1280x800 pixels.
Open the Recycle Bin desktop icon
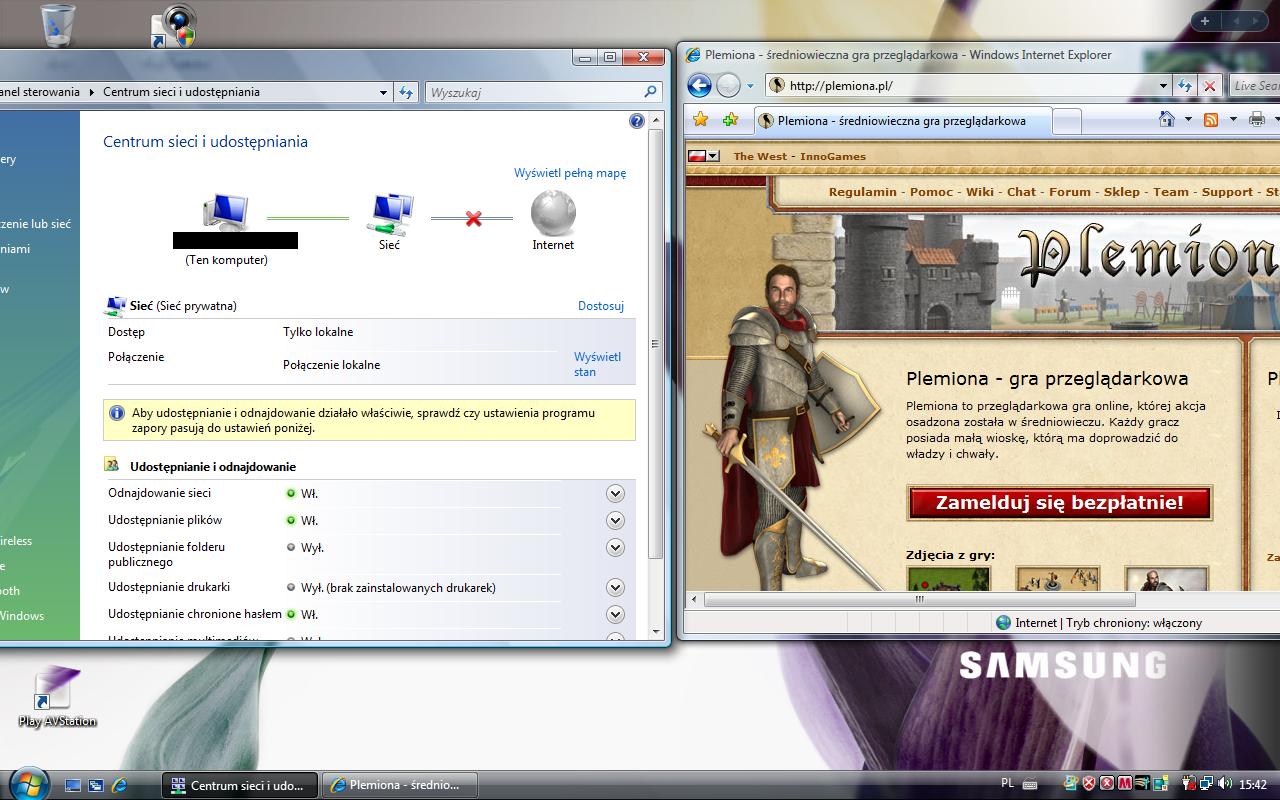pos(58,25)
